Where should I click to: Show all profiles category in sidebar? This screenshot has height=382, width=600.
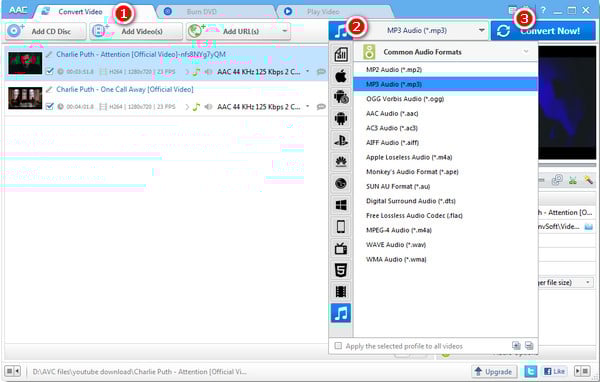341,54
